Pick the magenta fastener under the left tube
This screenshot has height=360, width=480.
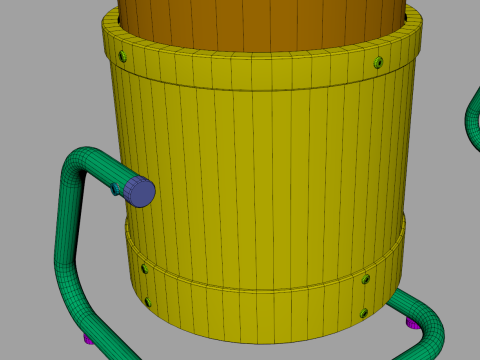pos(88,339)
